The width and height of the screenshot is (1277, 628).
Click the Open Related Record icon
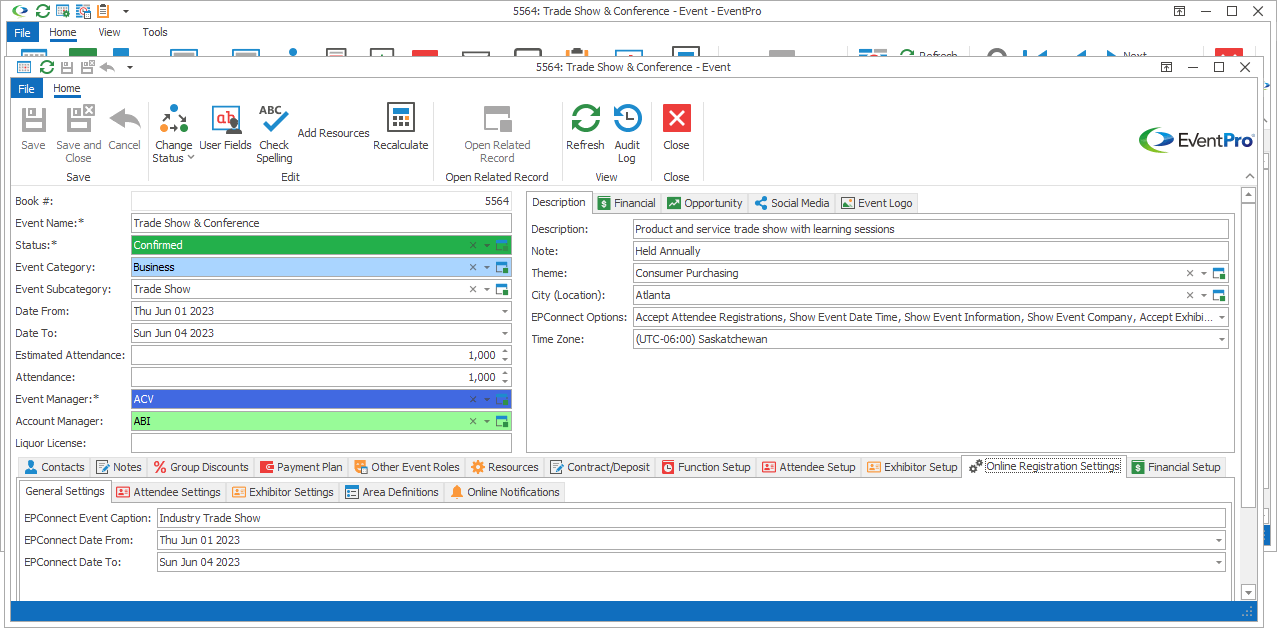point(497,119)
